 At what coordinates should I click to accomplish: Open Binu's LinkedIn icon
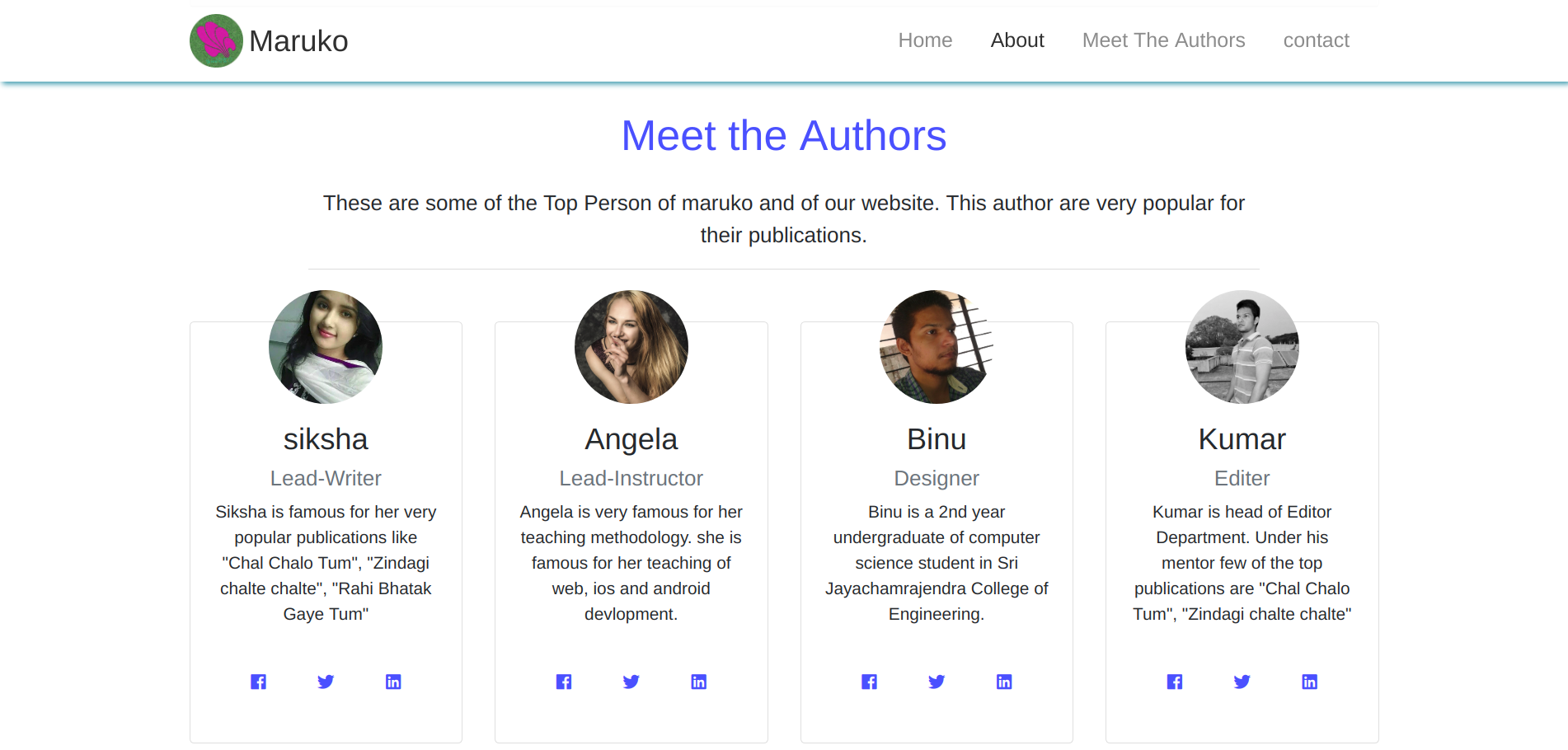1004,682
